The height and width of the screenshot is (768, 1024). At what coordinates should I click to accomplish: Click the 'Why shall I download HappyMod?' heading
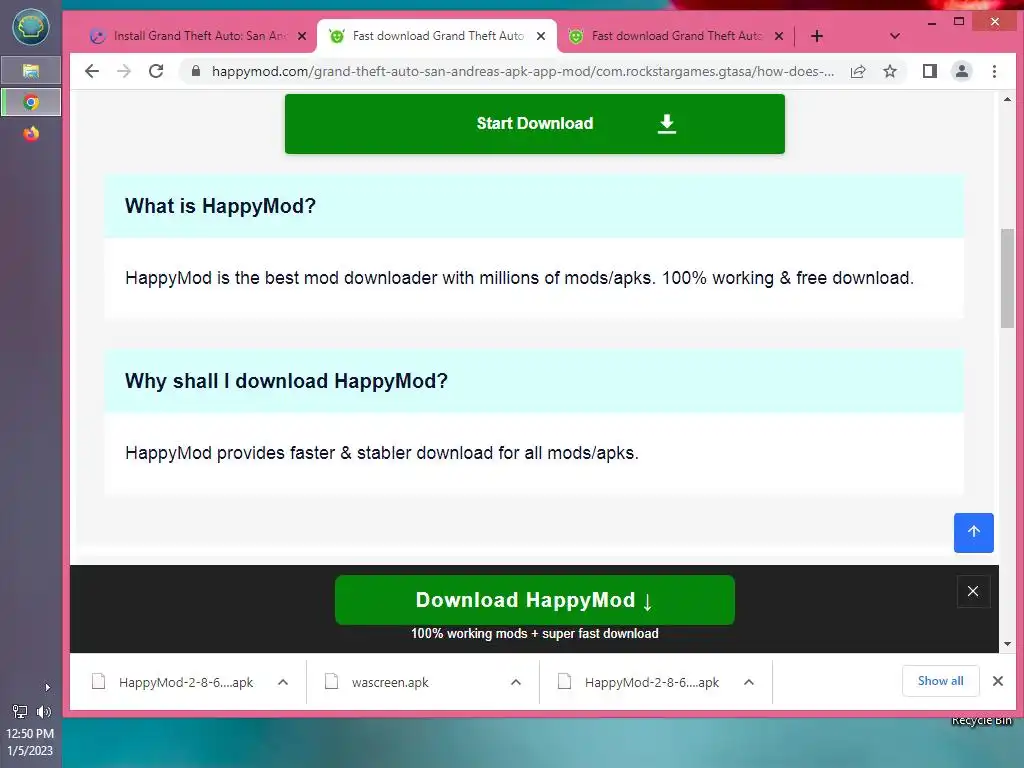(286, 381)
